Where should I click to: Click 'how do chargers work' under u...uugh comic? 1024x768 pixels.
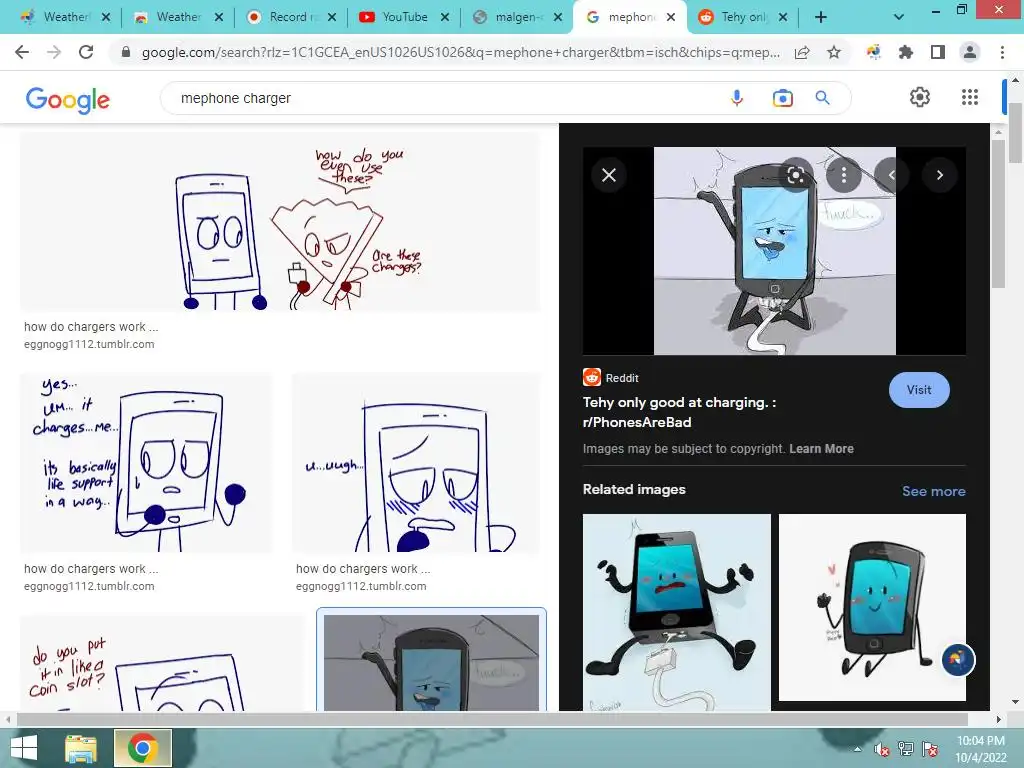[363, 569]
